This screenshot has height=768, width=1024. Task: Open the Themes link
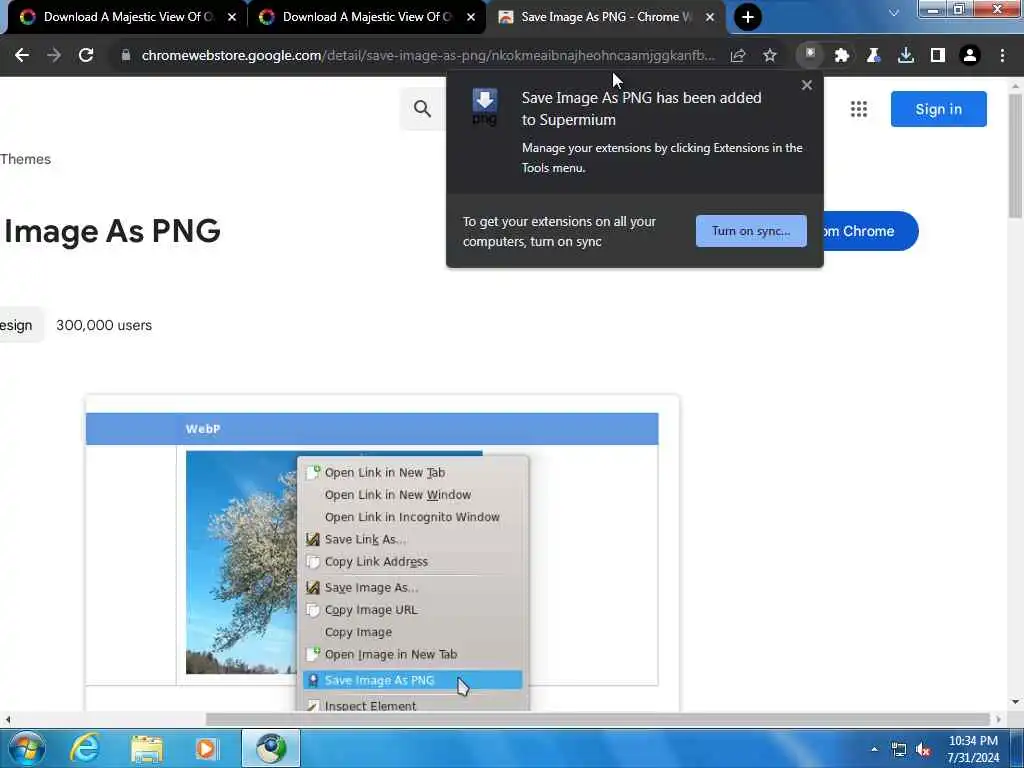pyautogui.click(x=25, y=159)
